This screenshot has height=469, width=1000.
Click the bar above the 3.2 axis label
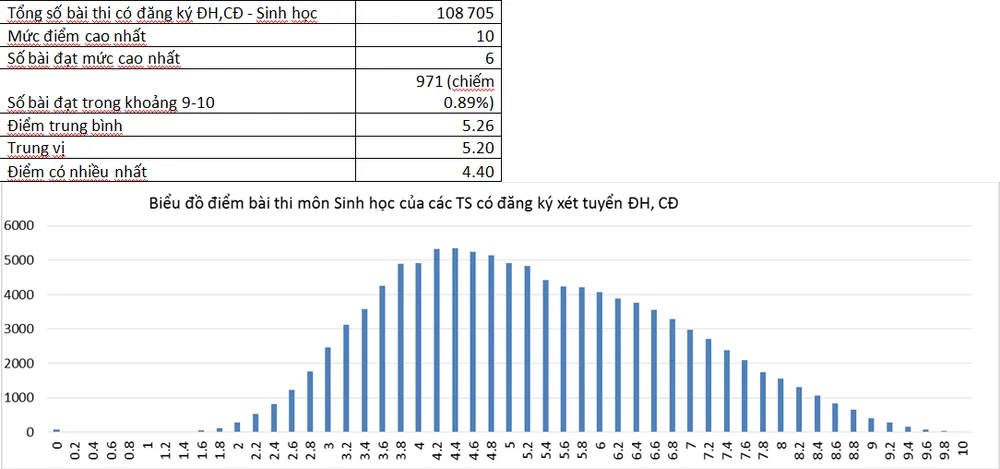pos(347,378)
